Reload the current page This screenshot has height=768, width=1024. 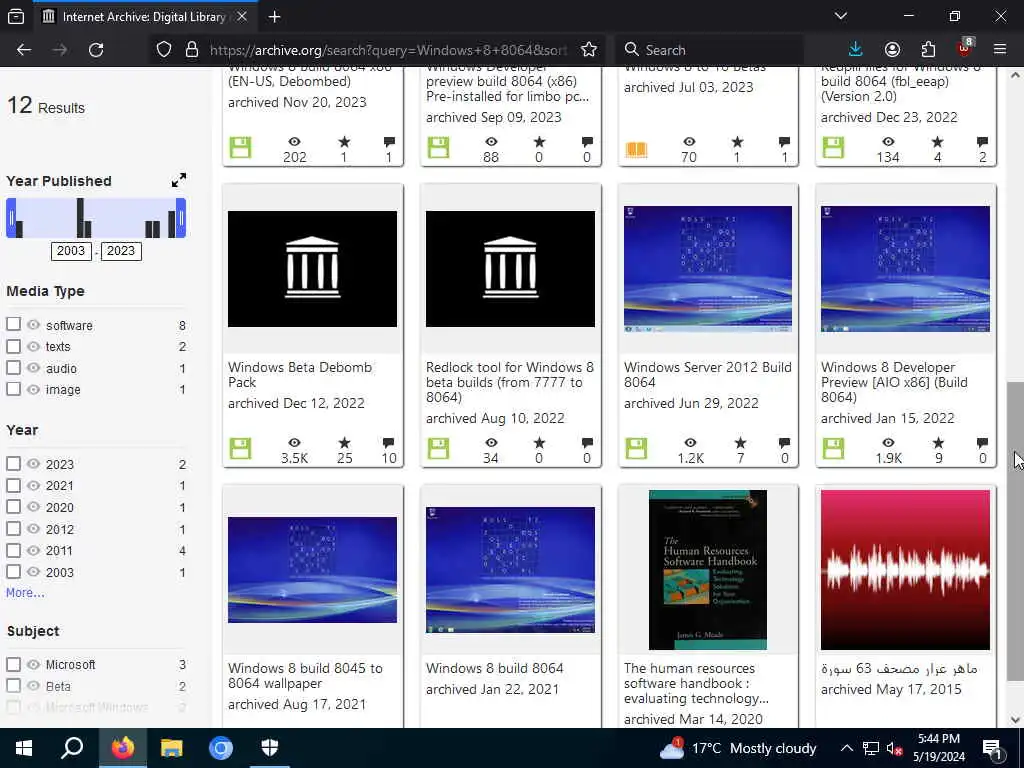[x=96, y=50]
